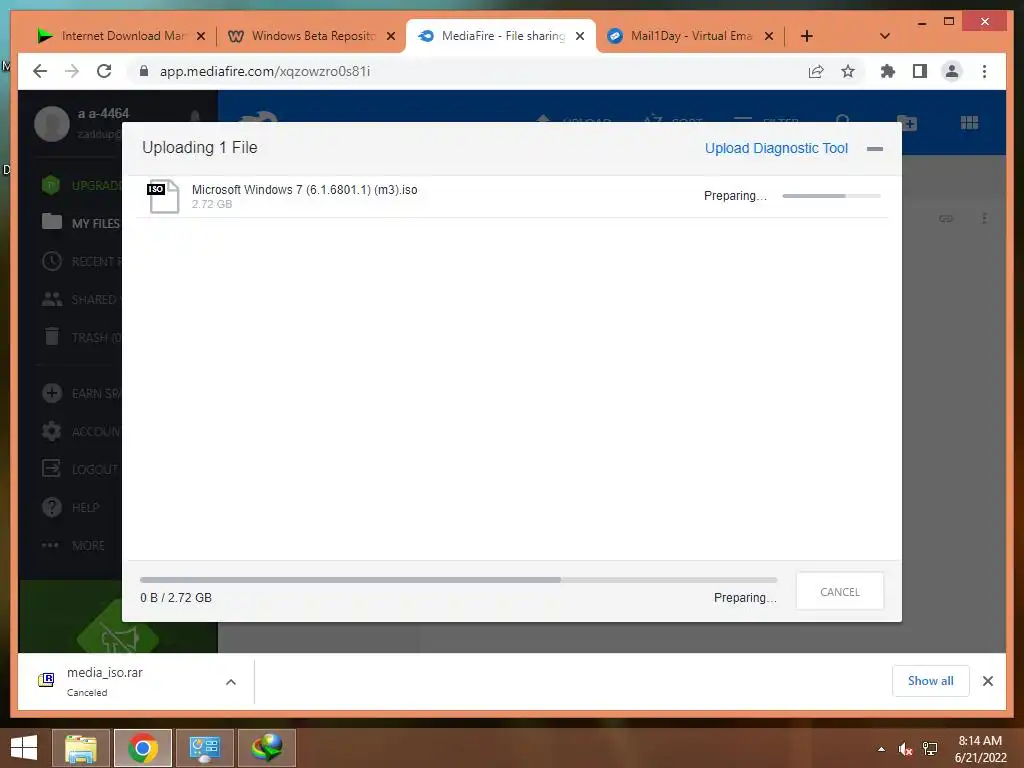Screen dimensions: 1024x768
Task: Go back to previous page
Action: pyautogui.click(x=40, y=71)
